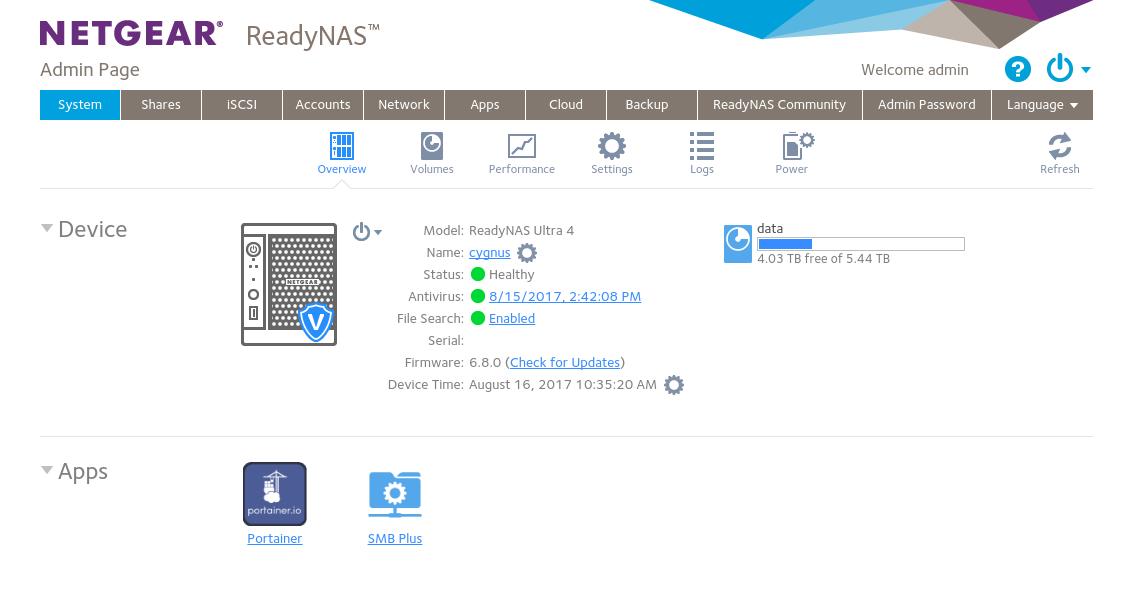
Task: Click the data volume usage bar
Action: pyautogui.click(x=860, y=244)
